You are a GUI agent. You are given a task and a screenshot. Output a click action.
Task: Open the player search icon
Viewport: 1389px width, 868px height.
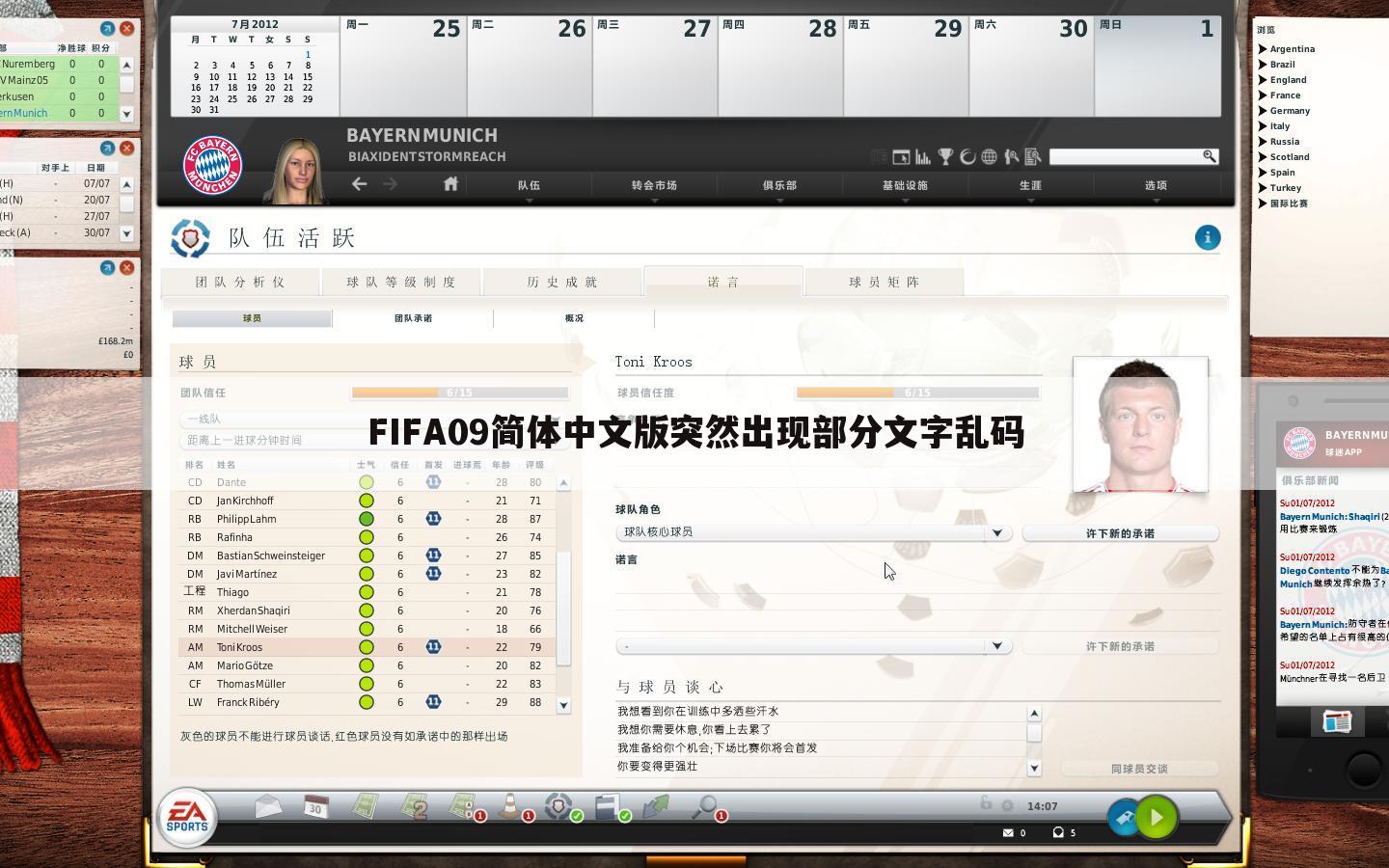(1011, 156)
